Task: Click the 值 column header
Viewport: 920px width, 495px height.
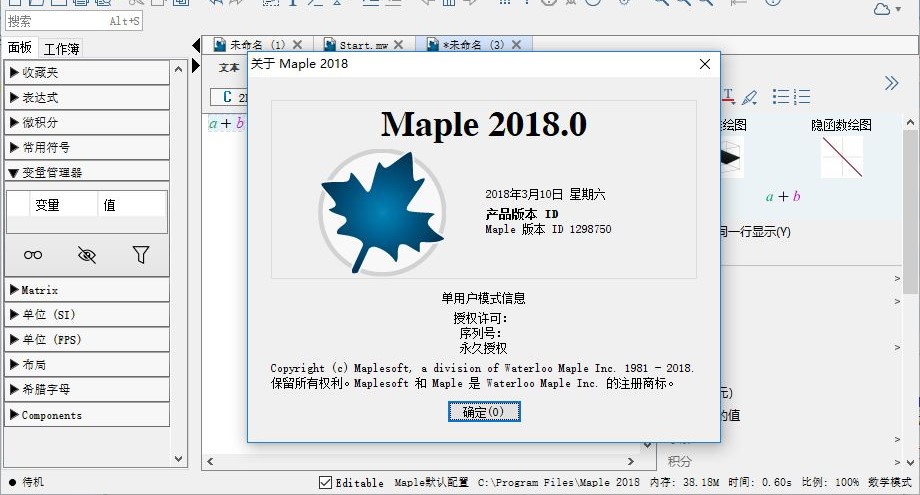Action: (132, 205)
